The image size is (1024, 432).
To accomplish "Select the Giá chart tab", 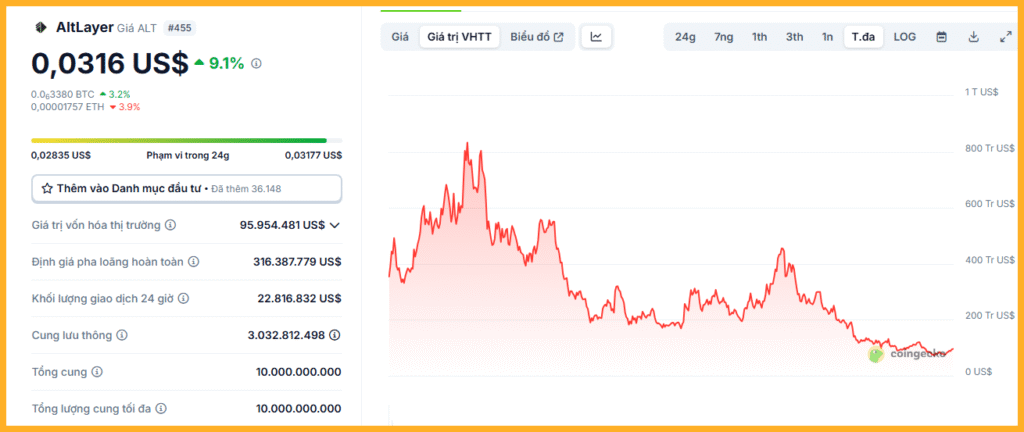I will (400, 37).
